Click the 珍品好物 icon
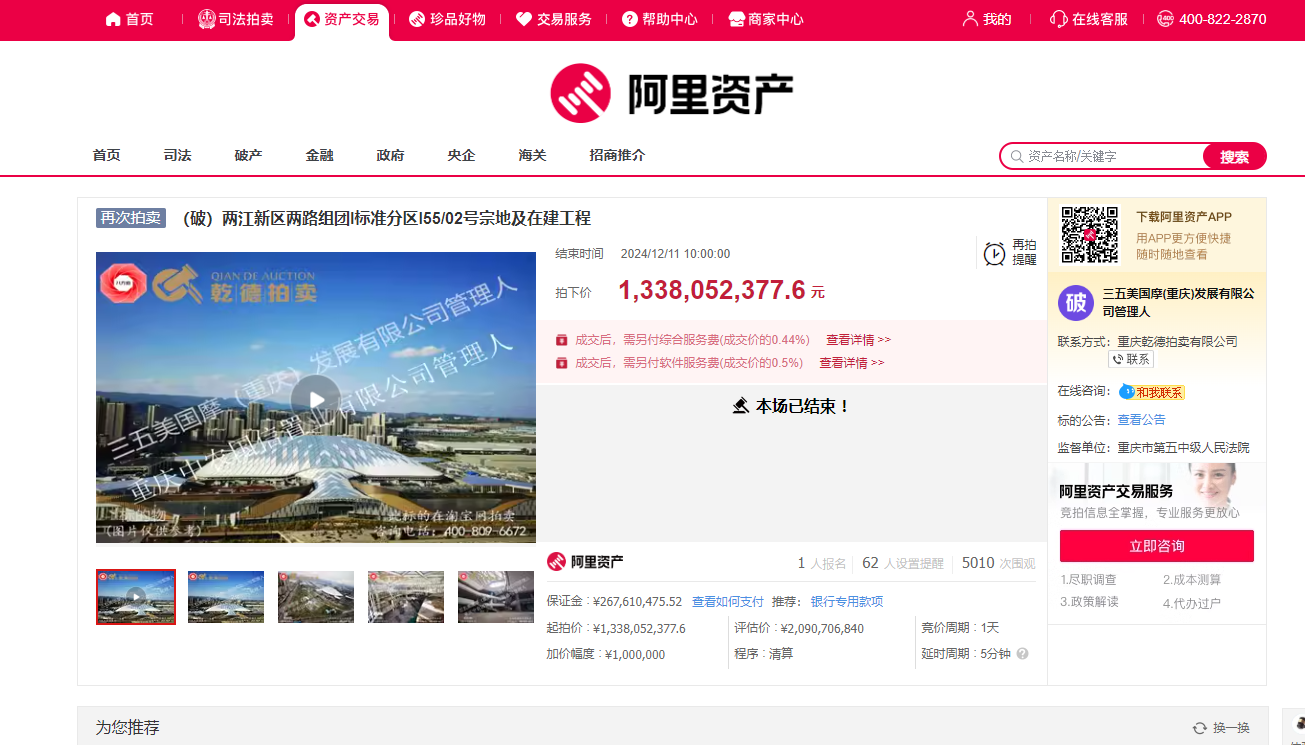1305x745 pixels. click(x=417, y=19)
